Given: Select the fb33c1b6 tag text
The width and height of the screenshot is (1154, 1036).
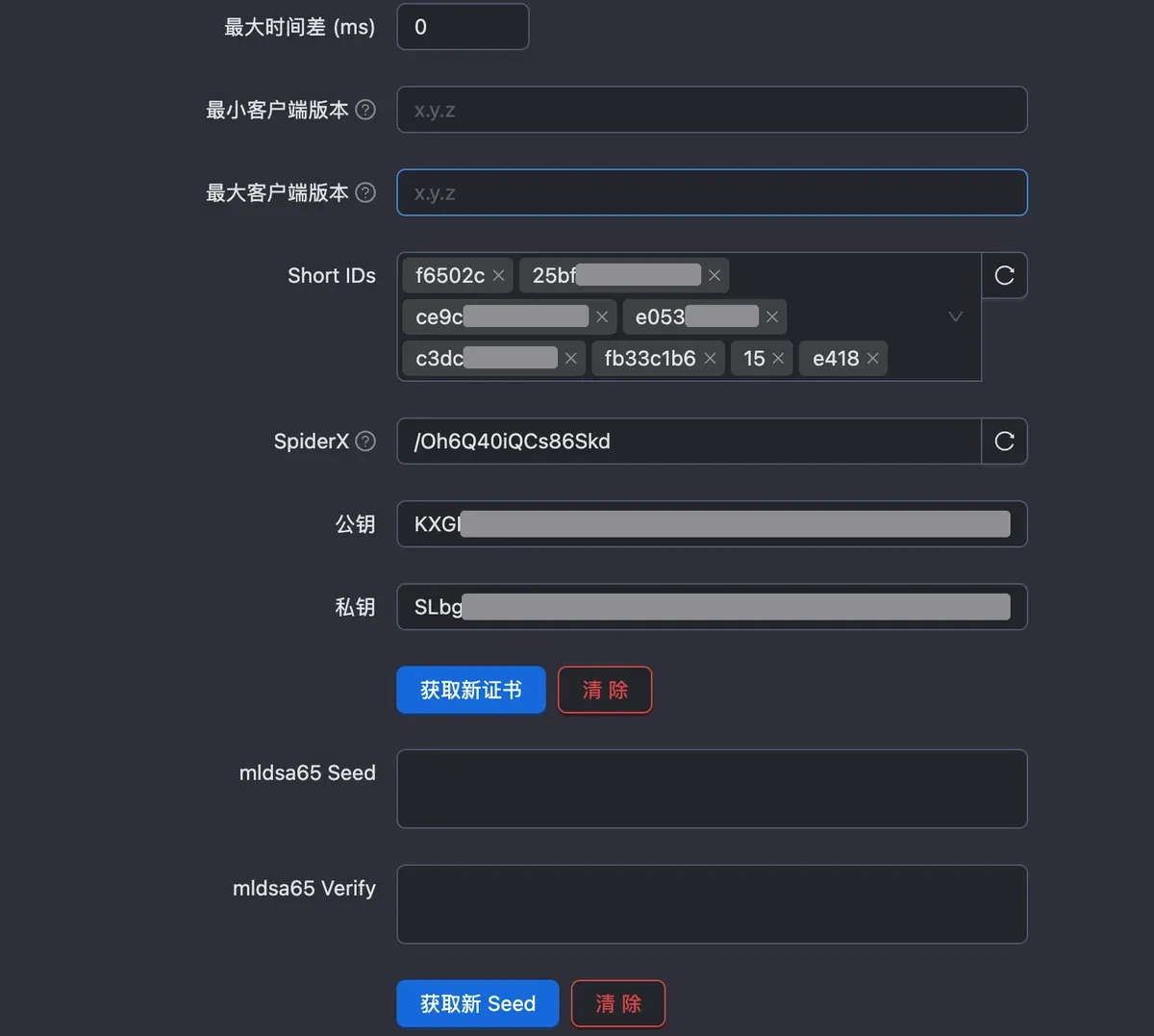Looking at the screenshot, I should [x=650, y=359].
